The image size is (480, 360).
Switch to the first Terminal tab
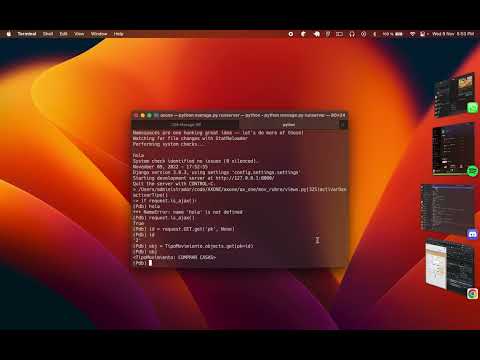click(186, 125)
